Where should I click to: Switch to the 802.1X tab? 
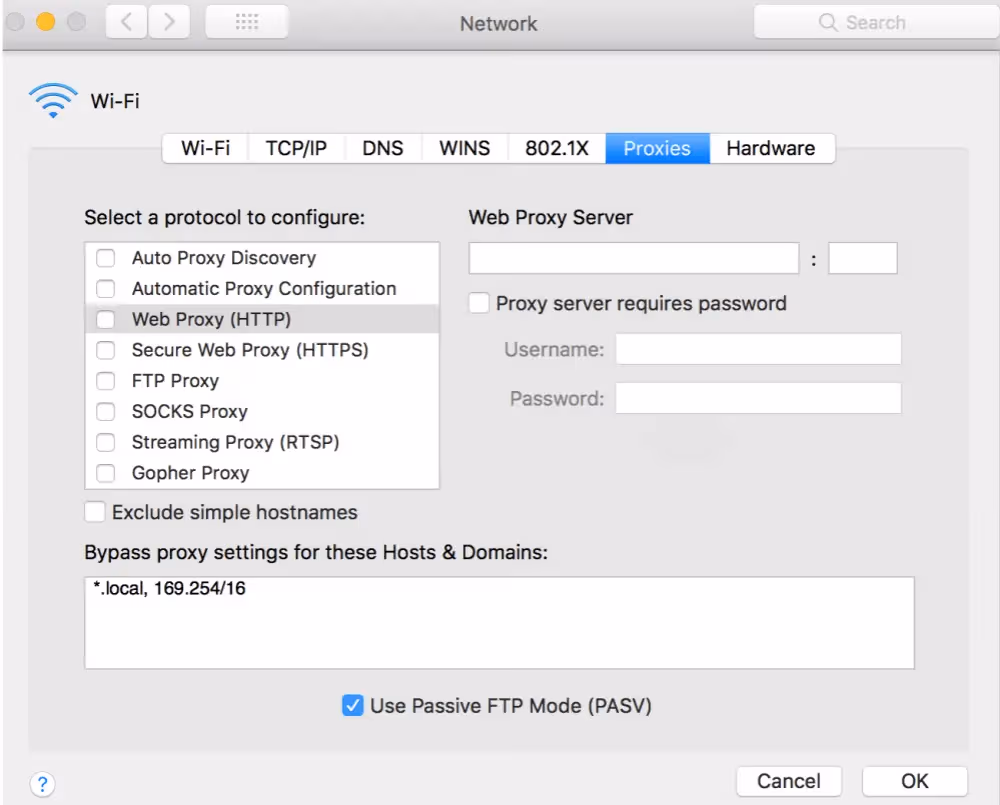(x=556, y=148)
